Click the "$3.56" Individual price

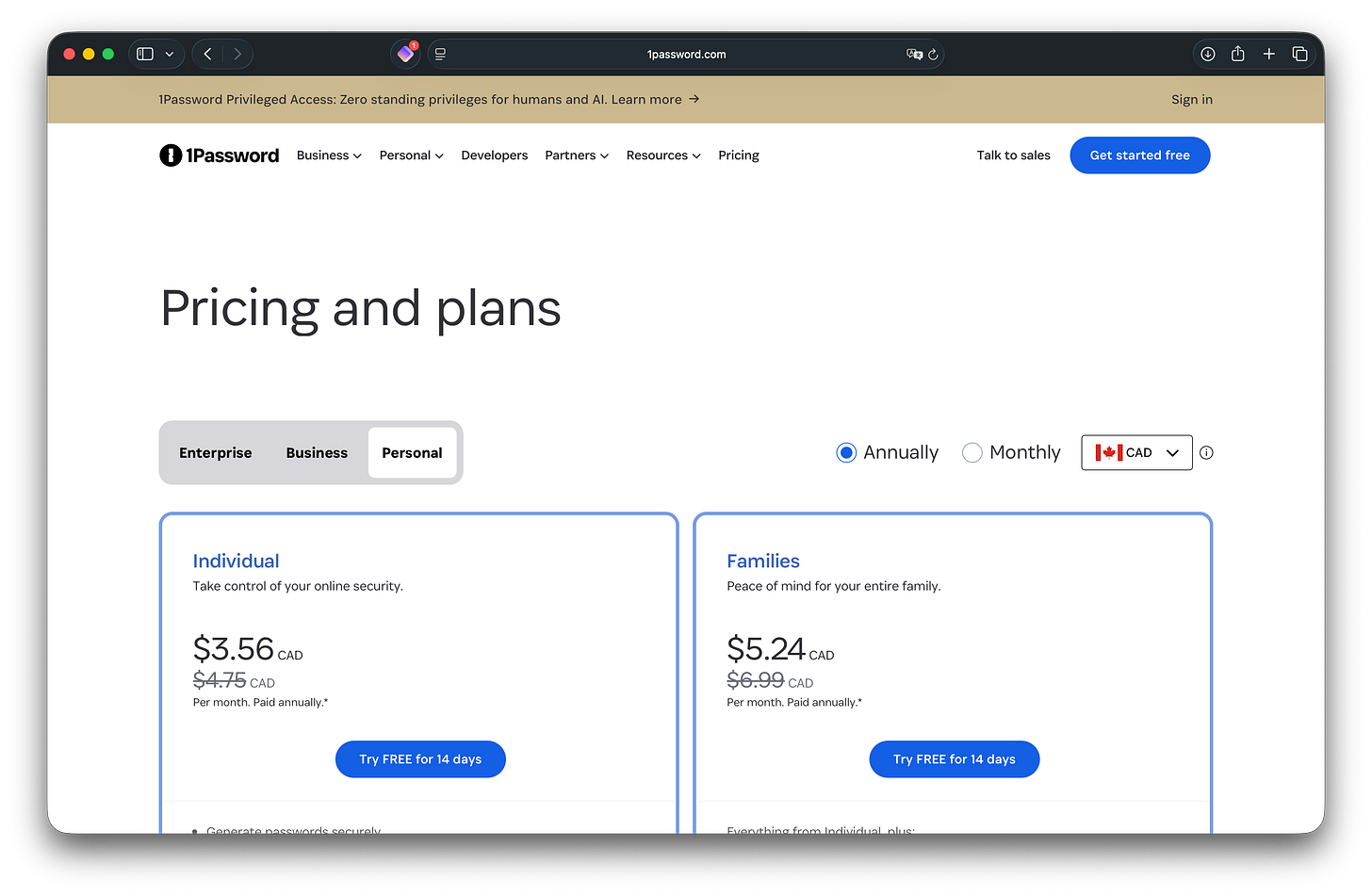tap(234, 649)
